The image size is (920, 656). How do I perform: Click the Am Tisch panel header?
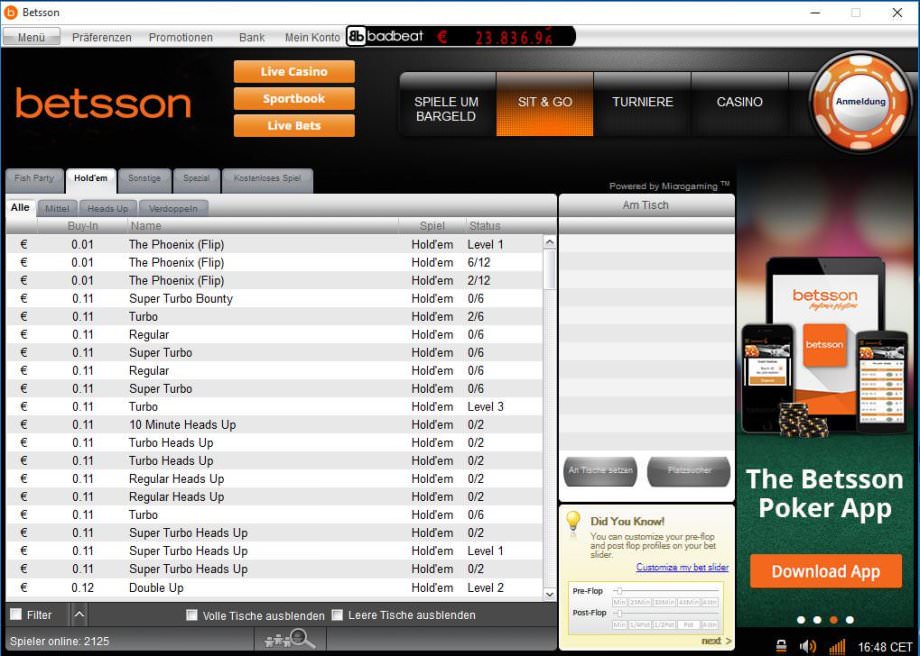[646, 205]
